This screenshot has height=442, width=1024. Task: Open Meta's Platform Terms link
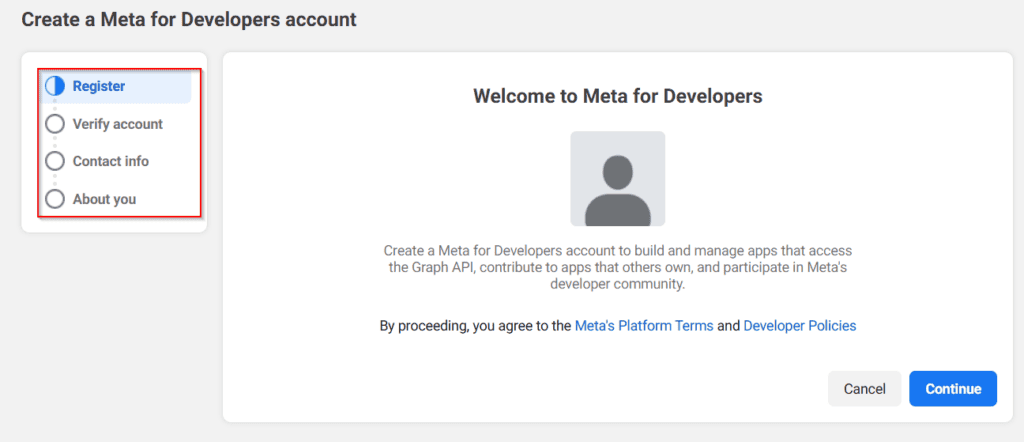coord(644,326)
